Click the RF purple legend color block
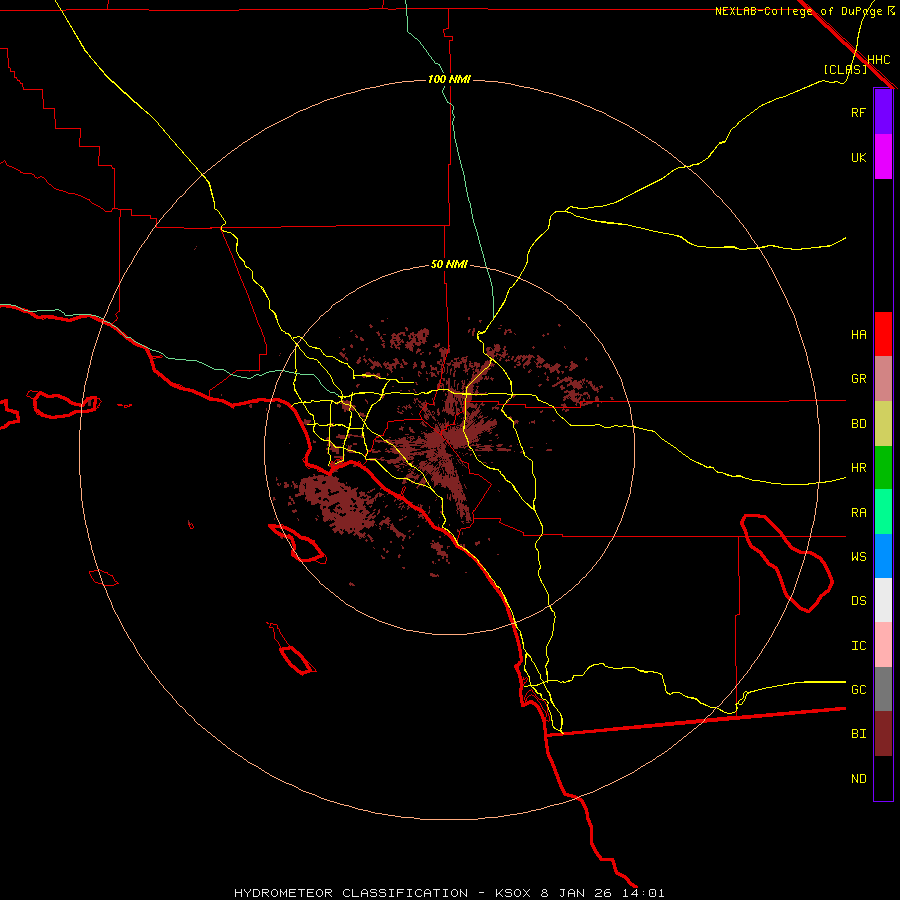 [x=883, y=112]
